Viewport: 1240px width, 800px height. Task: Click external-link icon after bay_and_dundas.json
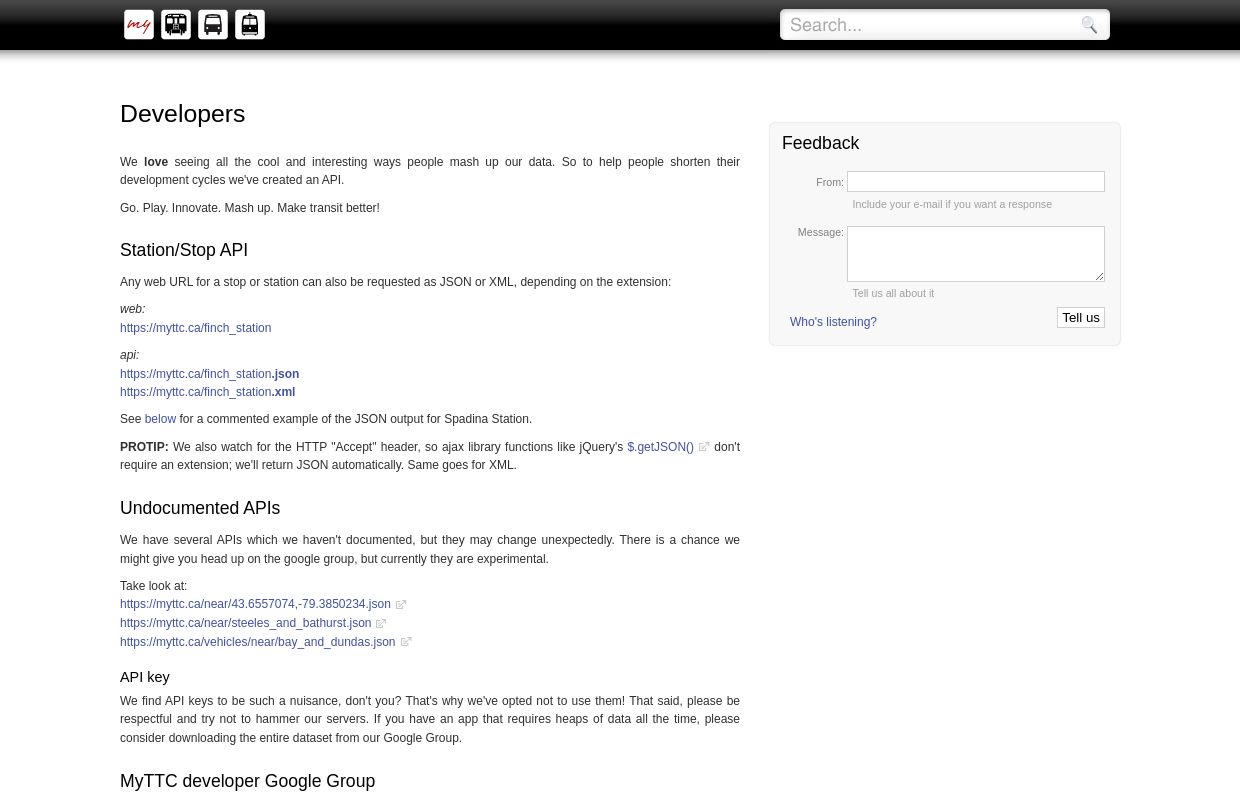tap(406, 642)
